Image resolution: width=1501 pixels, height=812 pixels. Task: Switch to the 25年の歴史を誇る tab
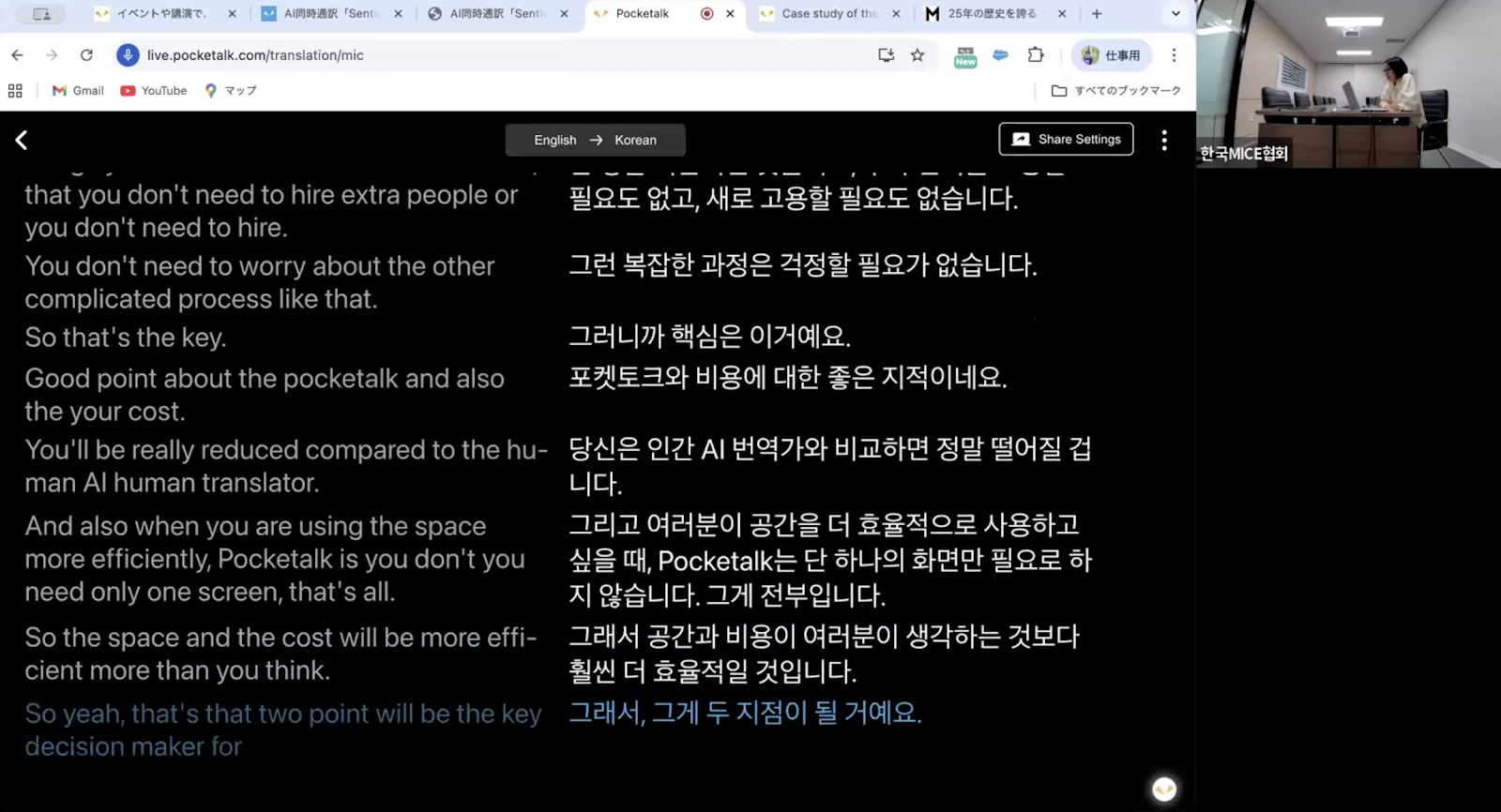click(x=991, y=14)
